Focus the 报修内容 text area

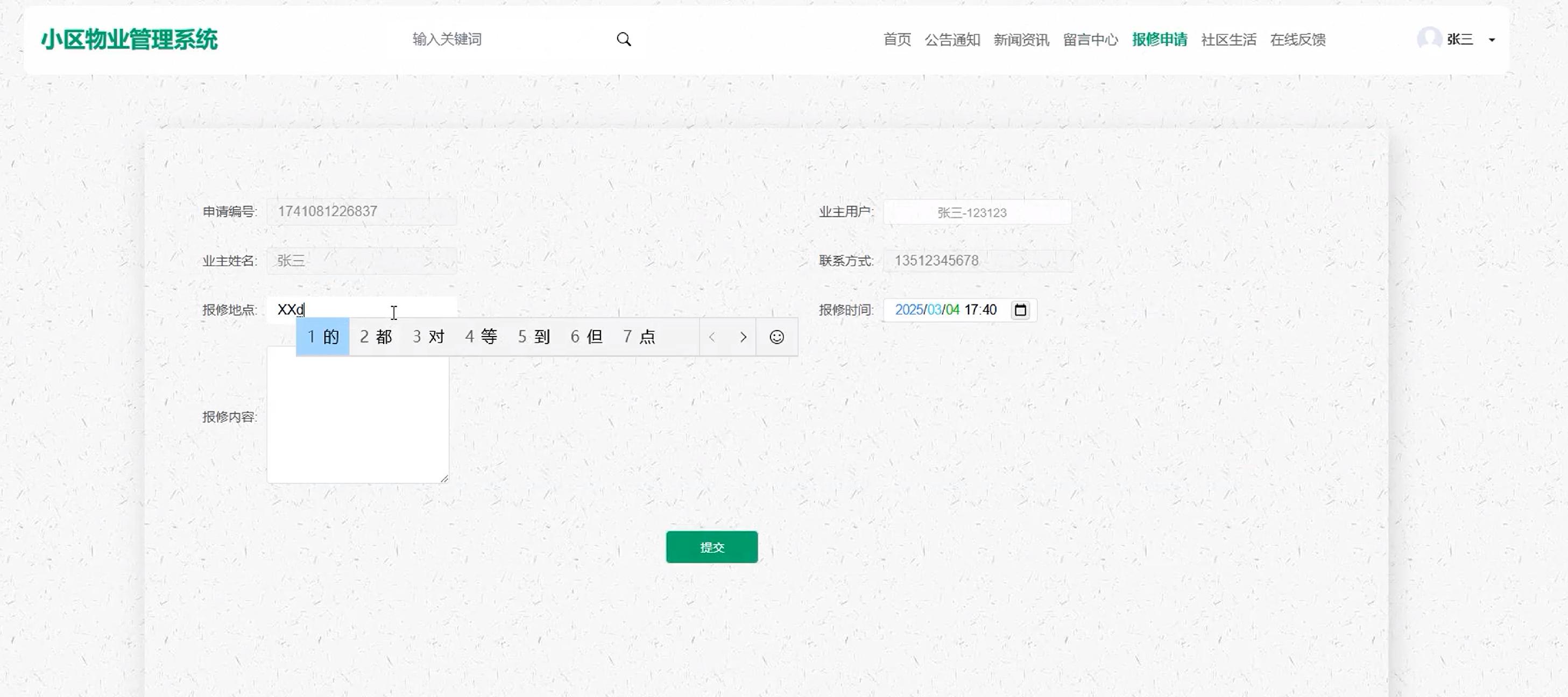[357, 419]
